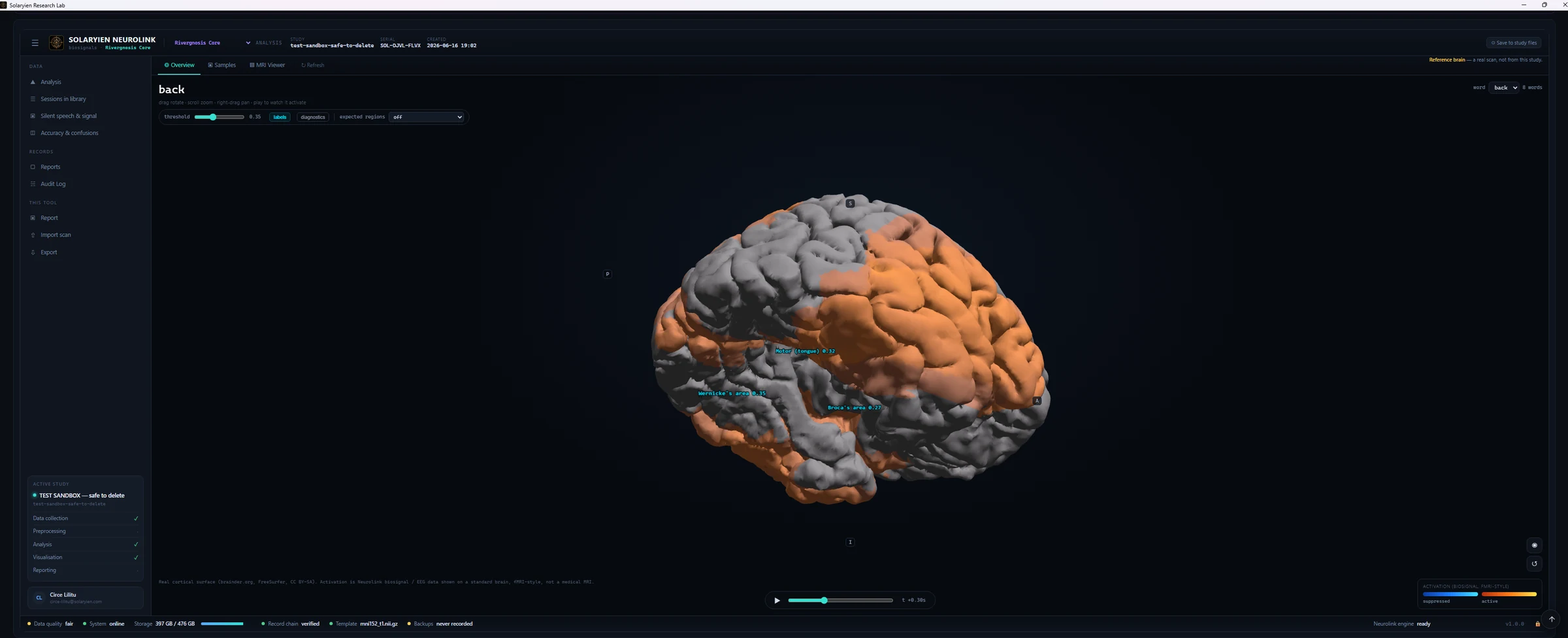Switch to the Overview tab
This screenshot has height=638, width=1568.
(x=179, y=65)
